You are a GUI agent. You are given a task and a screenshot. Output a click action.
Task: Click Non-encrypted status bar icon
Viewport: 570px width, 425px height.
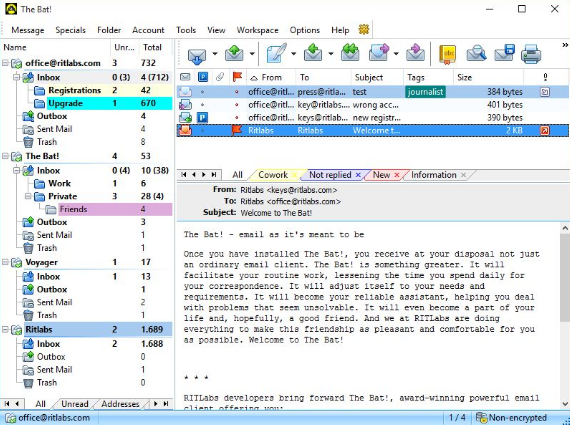pyautogui.click(x=481, y=418)
